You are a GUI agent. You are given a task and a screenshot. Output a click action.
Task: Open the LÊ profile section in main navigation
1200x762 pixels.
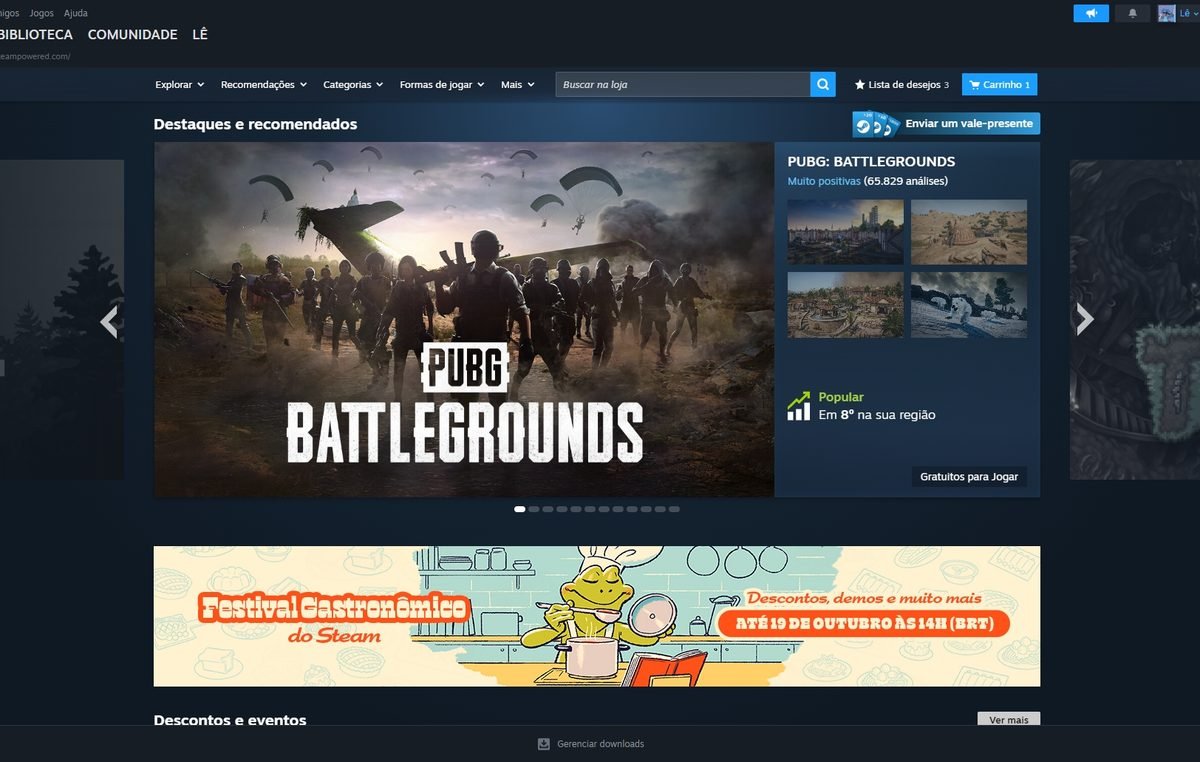pyautogui.click(x=200, y=35)
